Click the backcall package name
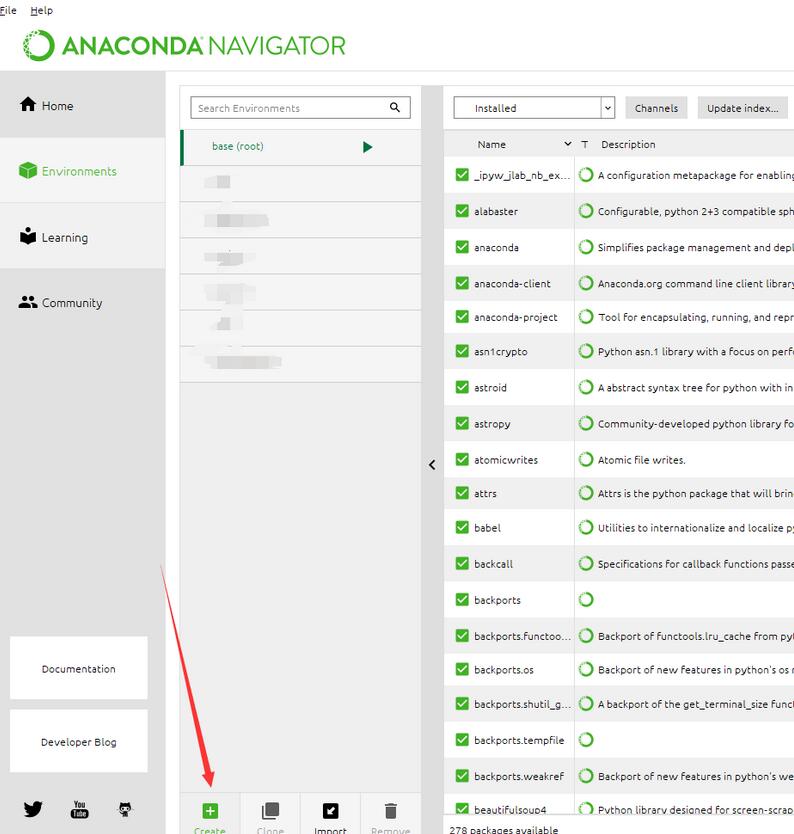This screenshot has height=834, width=794. tap(494, 564)
